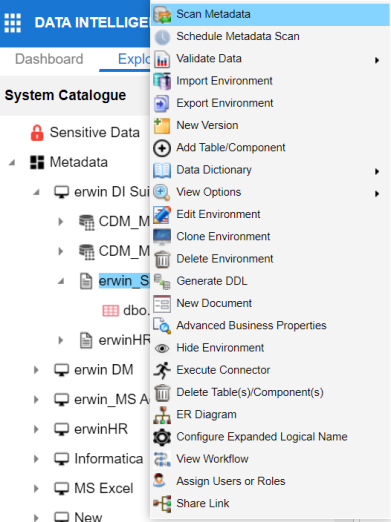The height and width of the screenshot is (522, 391).
Task: Expand the Informatica system node
Action: coord(36,459)
